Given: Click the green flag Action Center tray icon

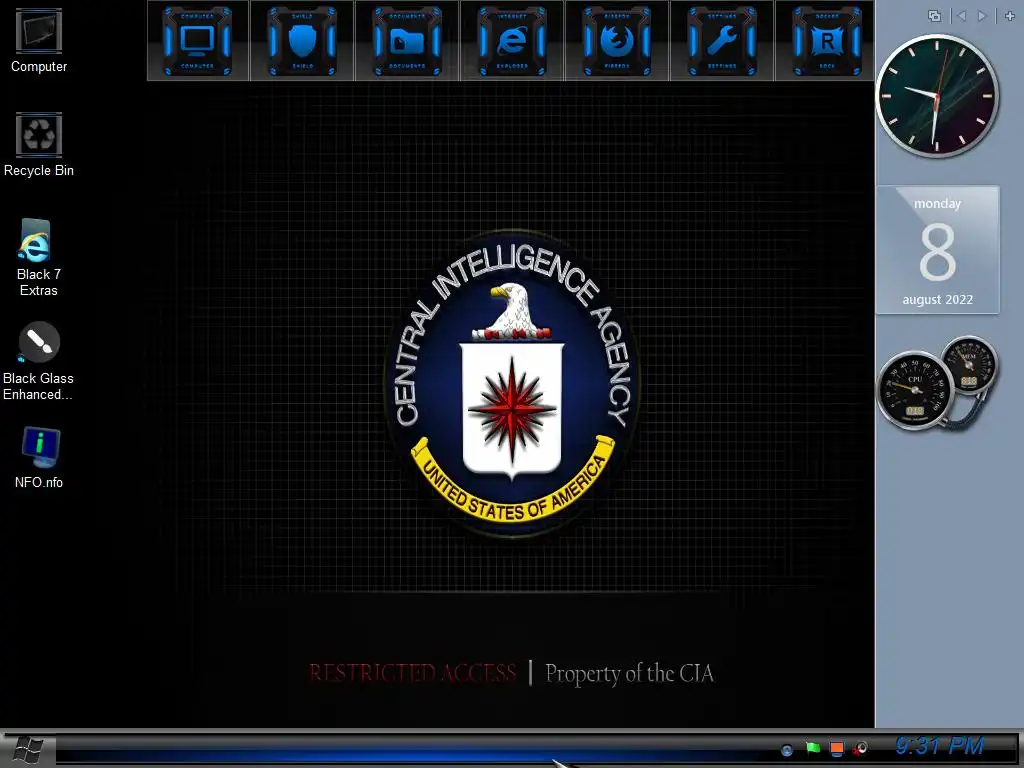Looking at the screenshot, I should click(x=812, y=748).
